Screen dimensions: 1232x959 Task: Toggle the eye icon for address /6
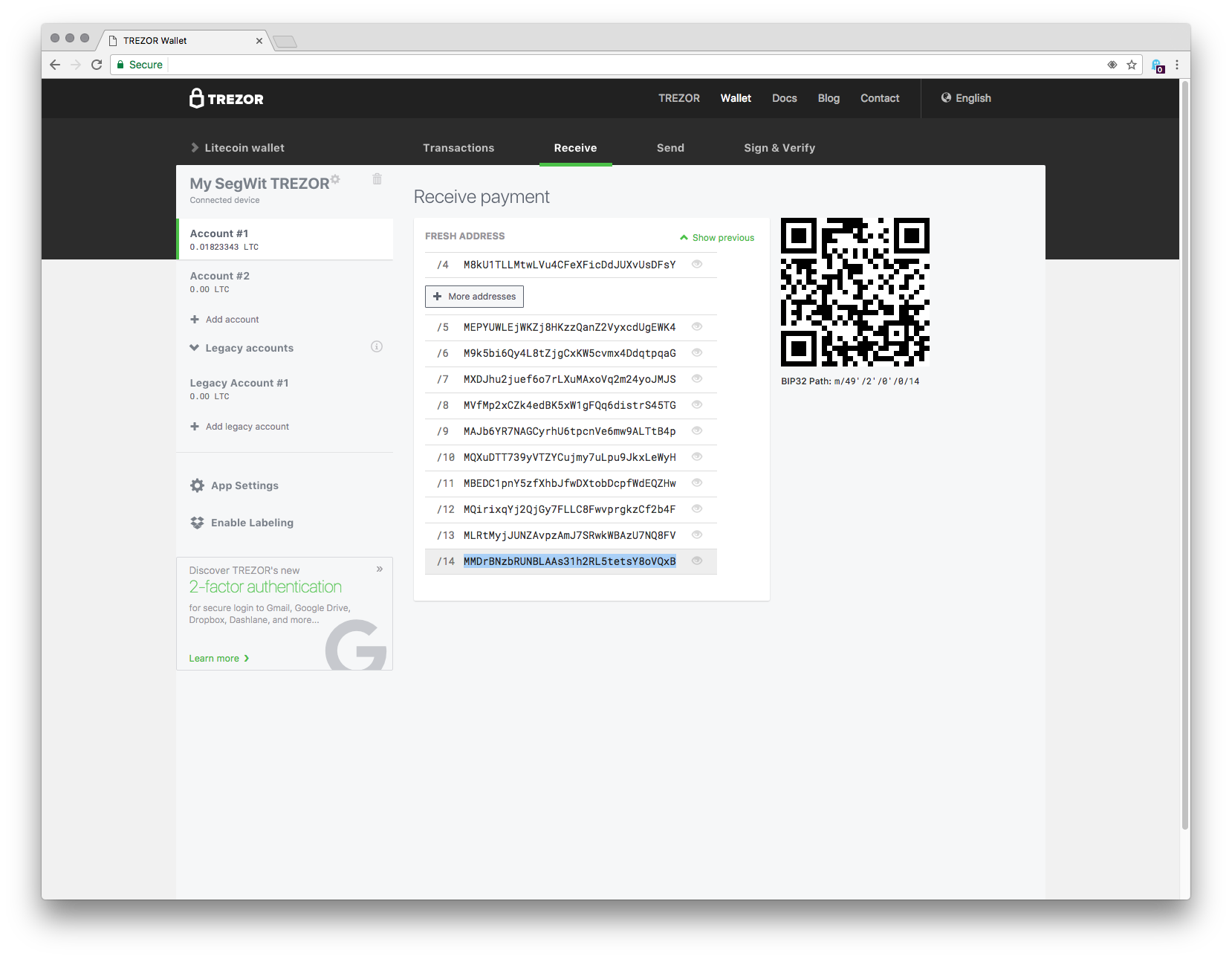697,352
